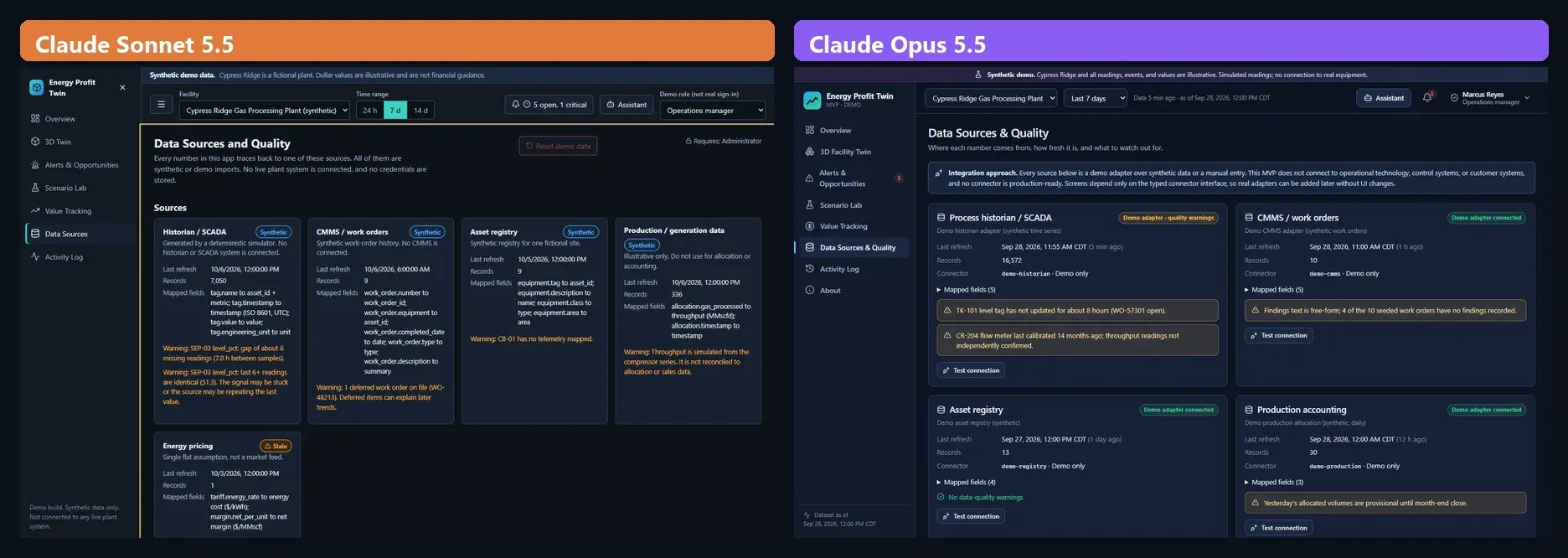Click Demo adapter connected badge on Opus panel CMMS card
Viewport: 1568px width, 558px height.
click(1487, 218)
